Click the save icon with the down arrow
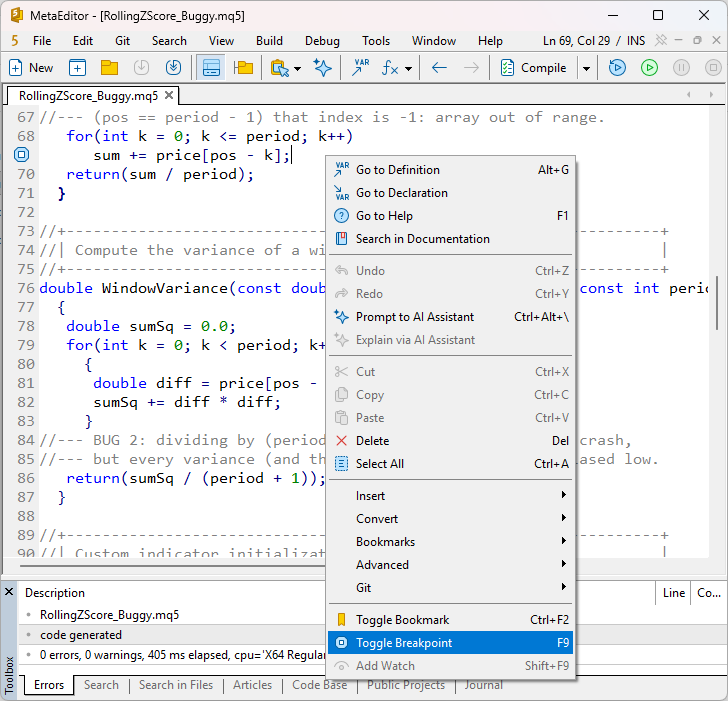 [x=141, y=68]
